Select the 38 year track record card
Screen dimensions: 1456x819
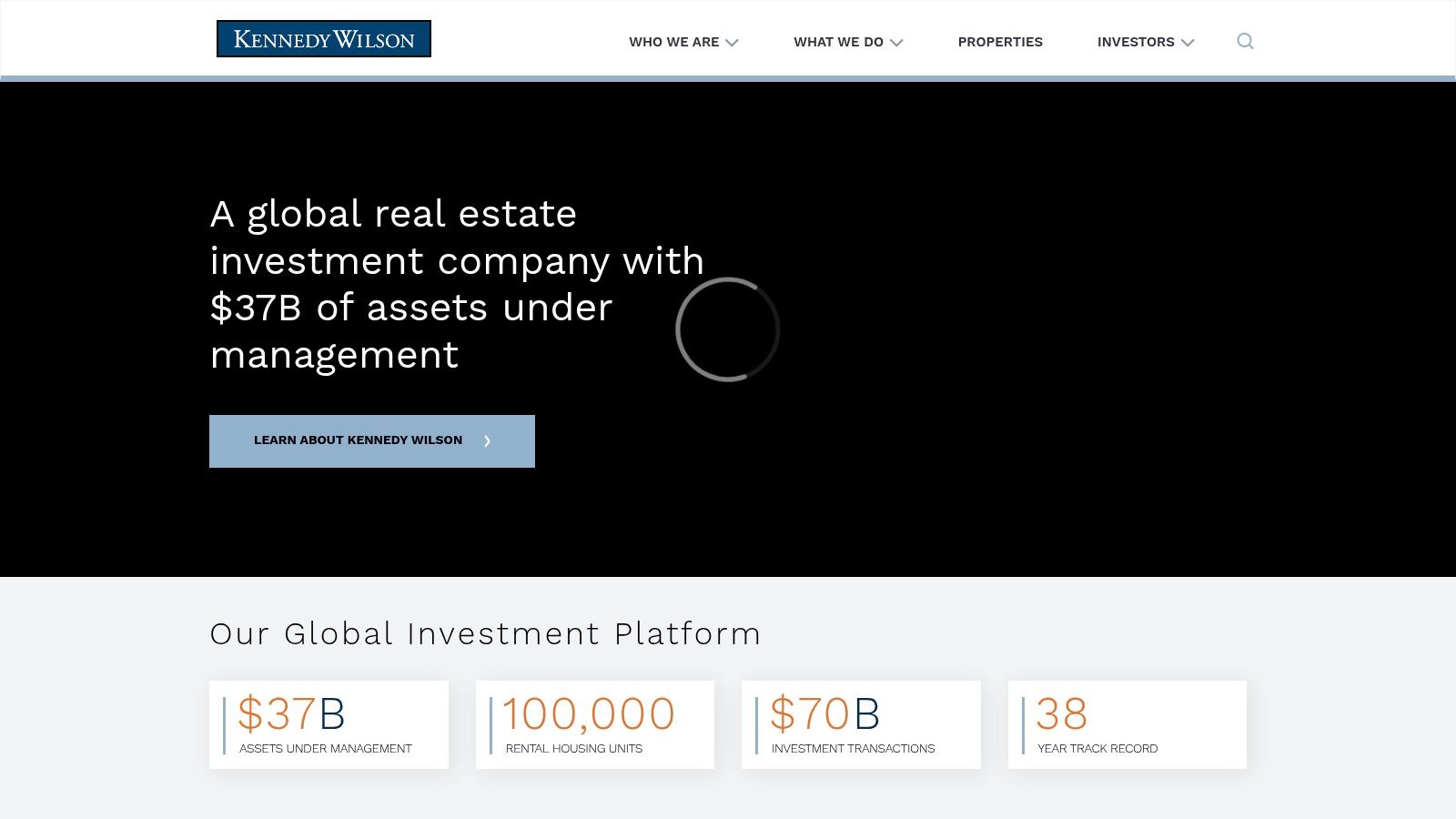pos(1127,724)
